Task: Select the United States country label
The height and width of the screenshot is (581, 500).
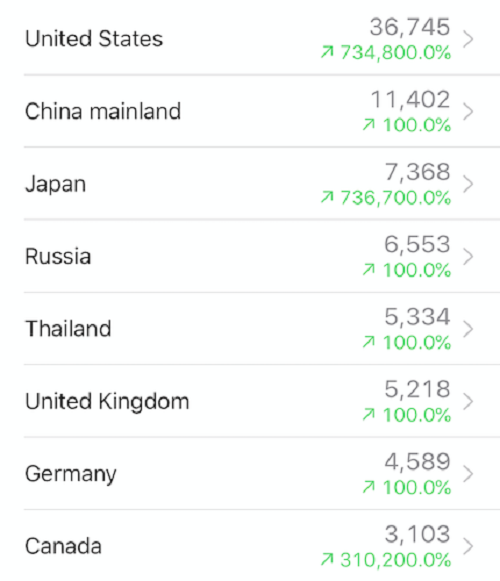Action: click(94, 39)
